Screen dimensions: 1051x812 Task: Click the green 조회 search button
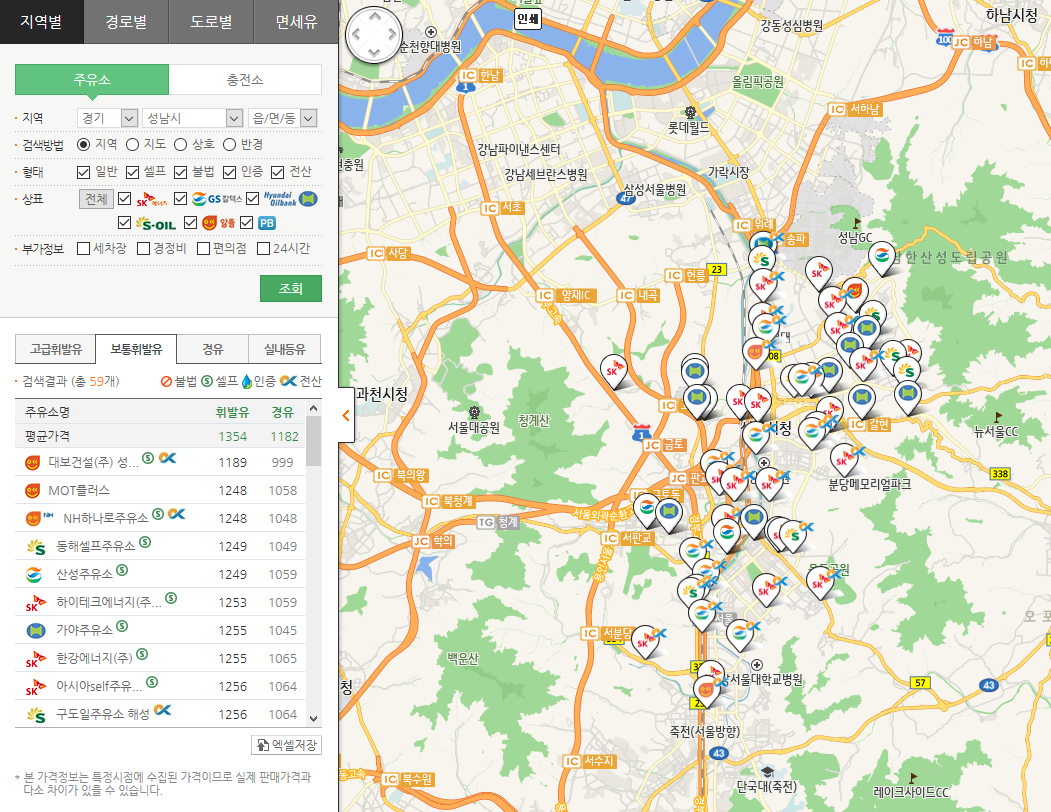(x=291, y=288)
